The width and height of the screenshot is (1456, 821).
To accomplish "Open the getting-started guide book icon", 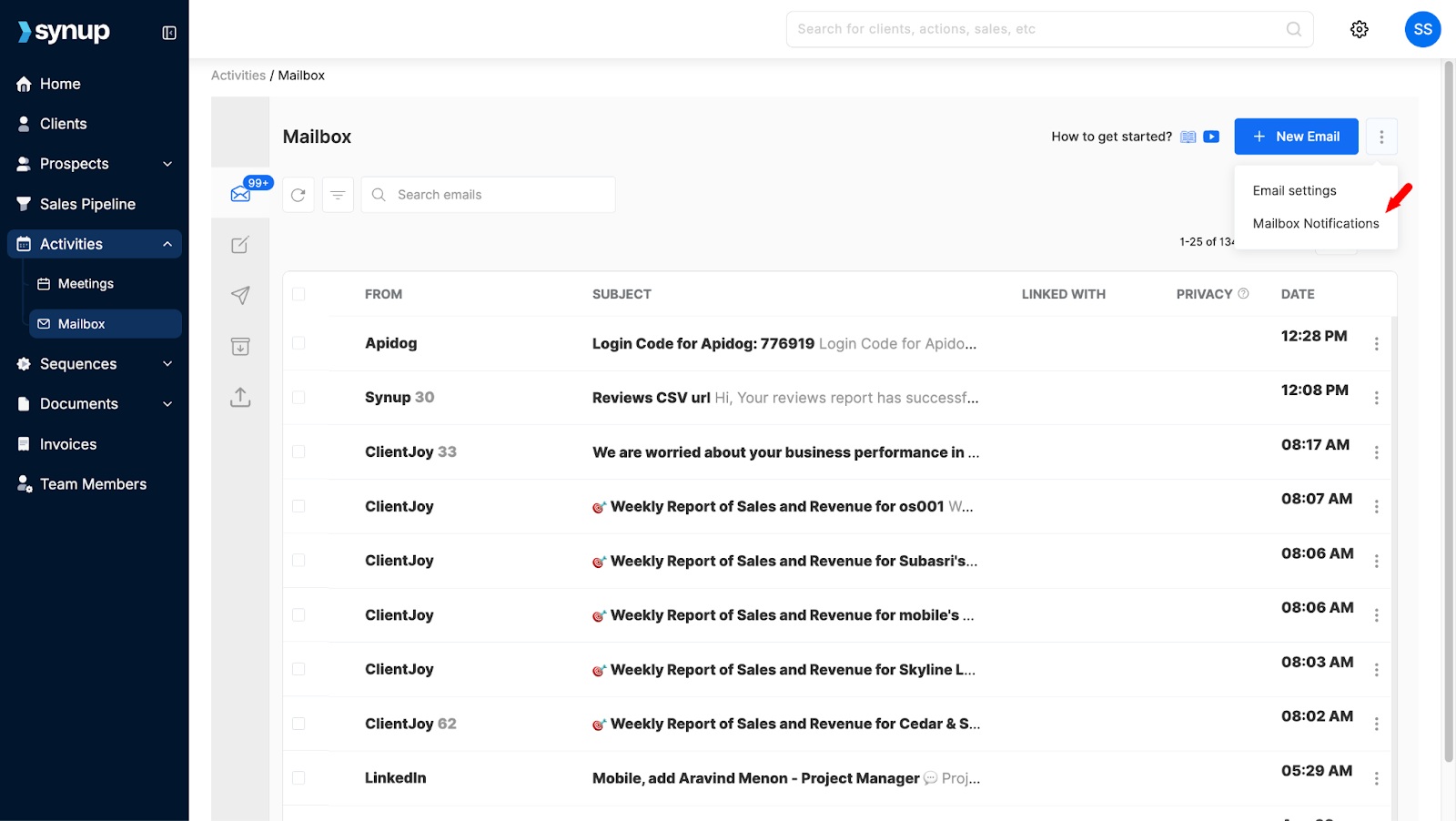I will coord(1188,137).
